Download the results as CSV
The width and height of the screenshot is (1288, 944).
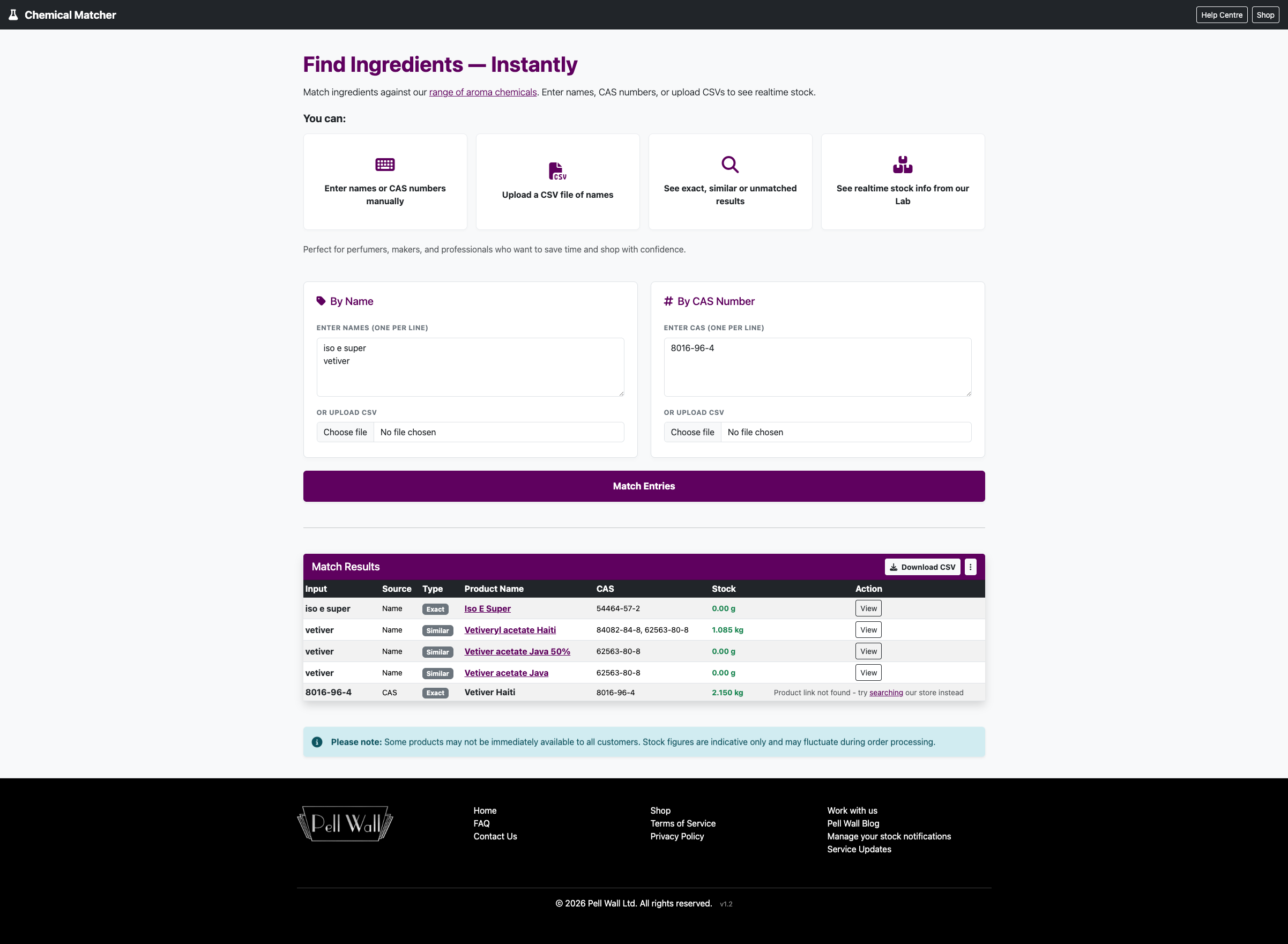pyautogui.click(x=922, y=567)
